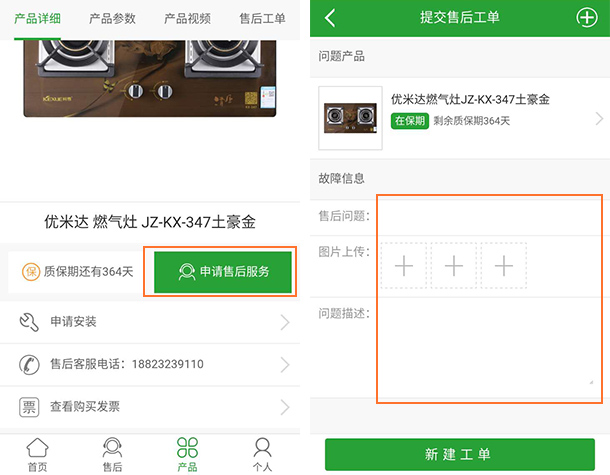The image size is (610, 475).
Task: Select the product title 优米达 燃气灶 JZ-KX-347土豪金
Action: (150, 222)
